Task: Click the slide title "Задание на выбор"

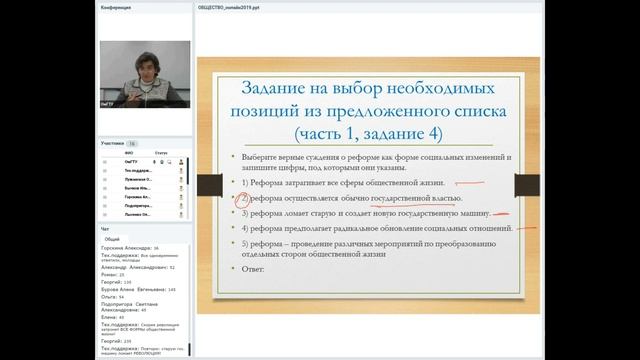Action: tap(368, 111)
